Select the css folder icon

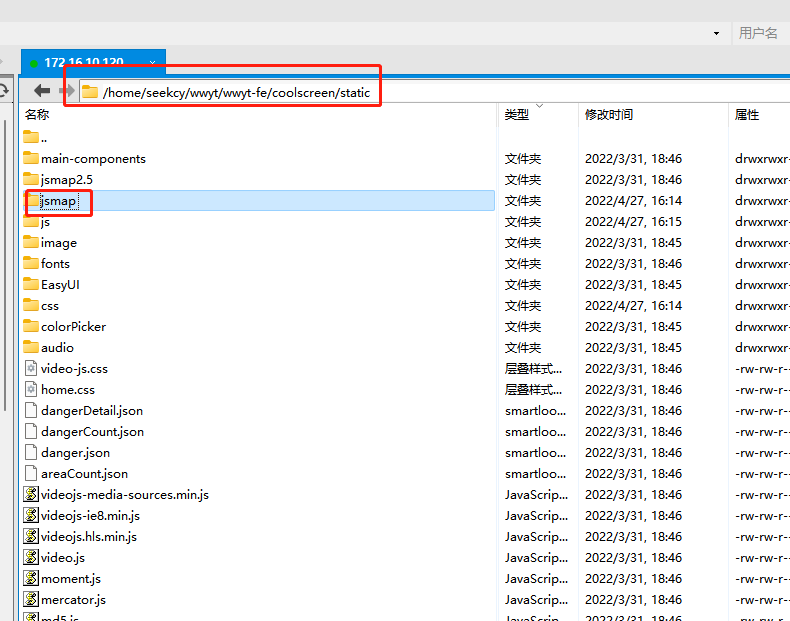[x=31, y=305]
